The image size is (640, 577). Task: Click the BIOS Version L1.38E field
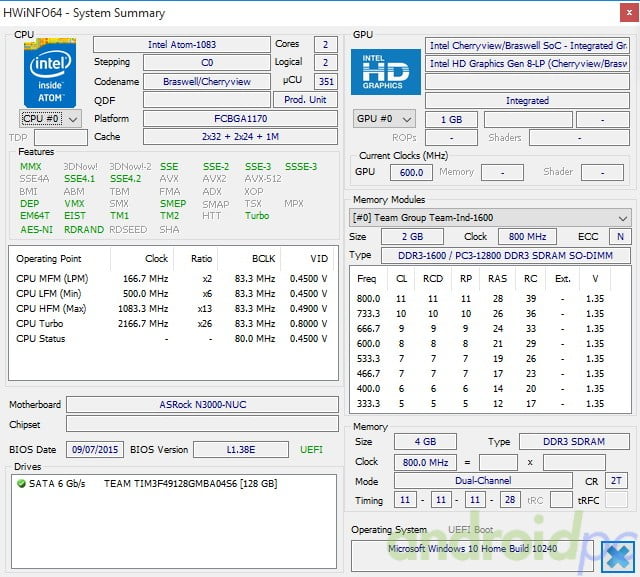click(241, 450)
